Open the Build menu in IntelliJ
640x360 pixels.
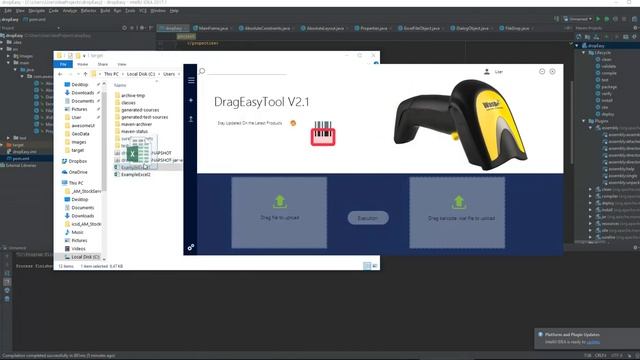(105, 11)
